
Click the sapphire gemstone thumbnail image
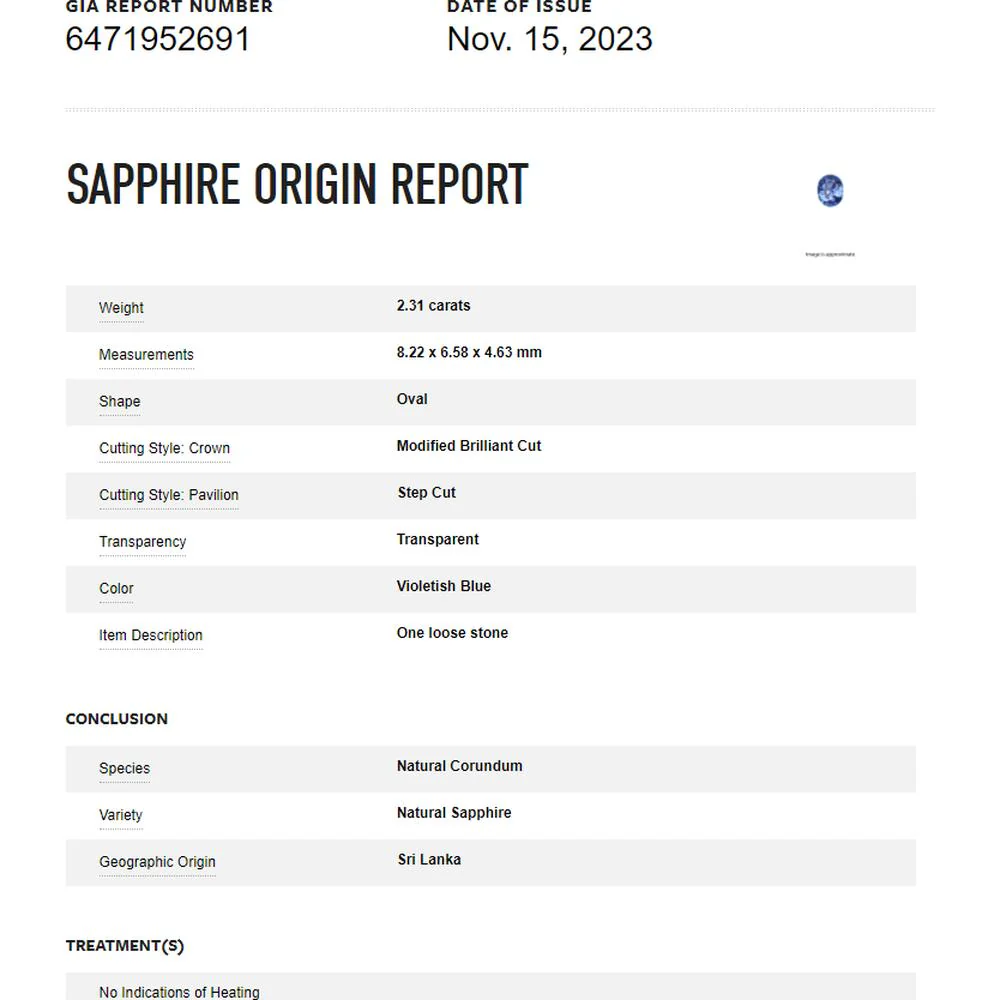(830, 191)
